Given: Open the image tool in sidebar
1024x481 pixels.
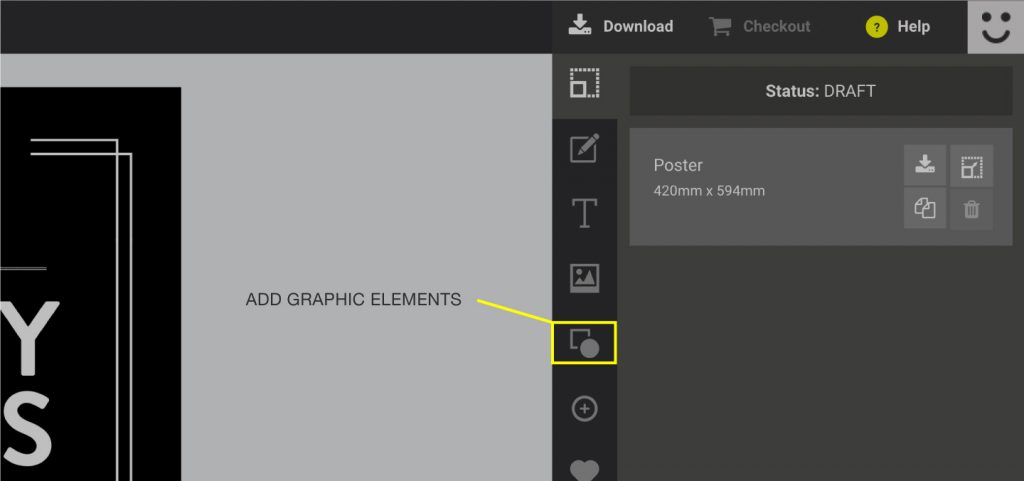Looking at the screenshot, I should click(x=584, y=278).
